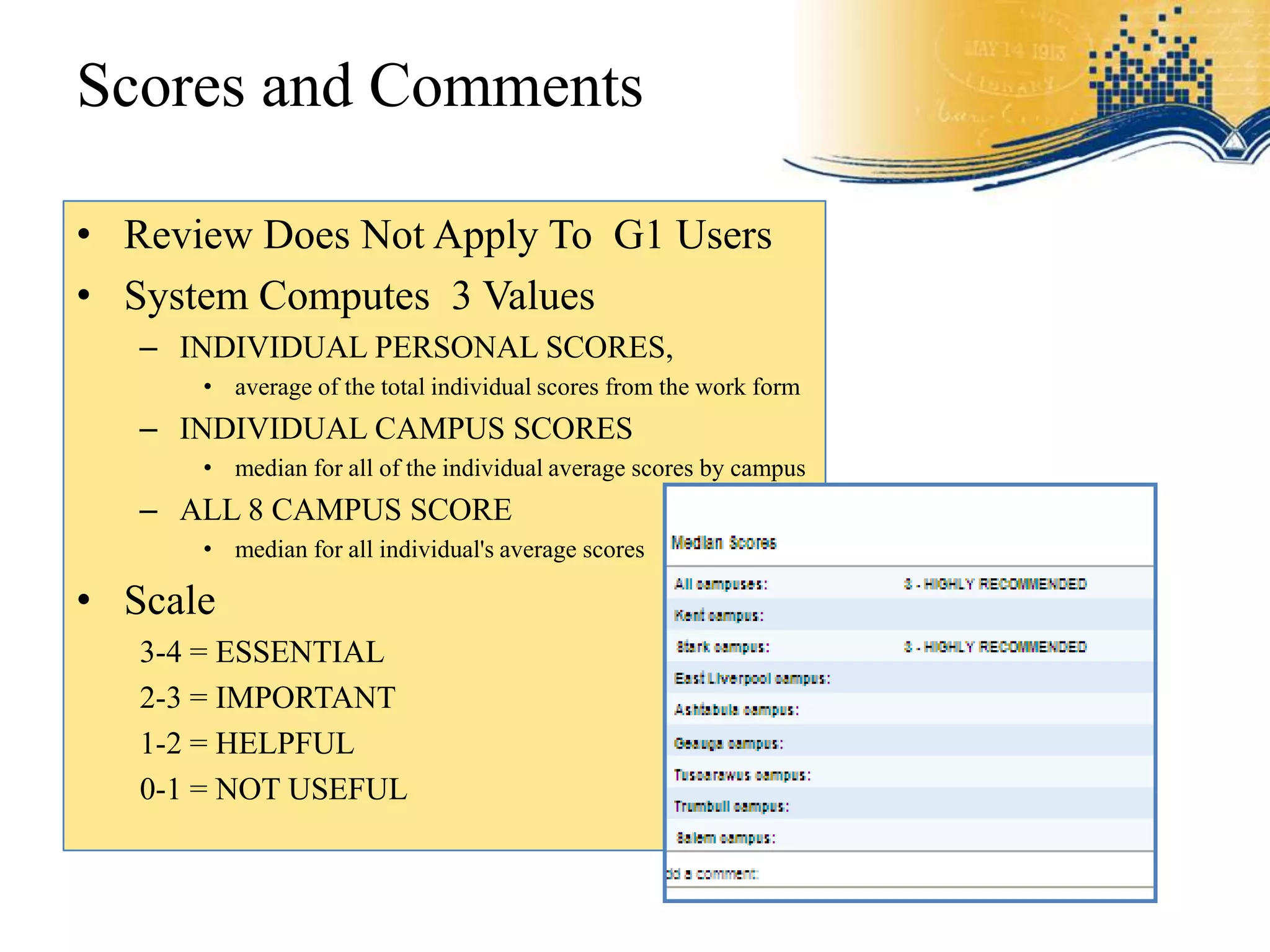Image resolution: width=1270 pixels, height=952 pixels.
Task: Click '3 - HIGHLY RECOMMENDED' value for Stark campus
Action: pyautogui.click(x=995, y=647)
